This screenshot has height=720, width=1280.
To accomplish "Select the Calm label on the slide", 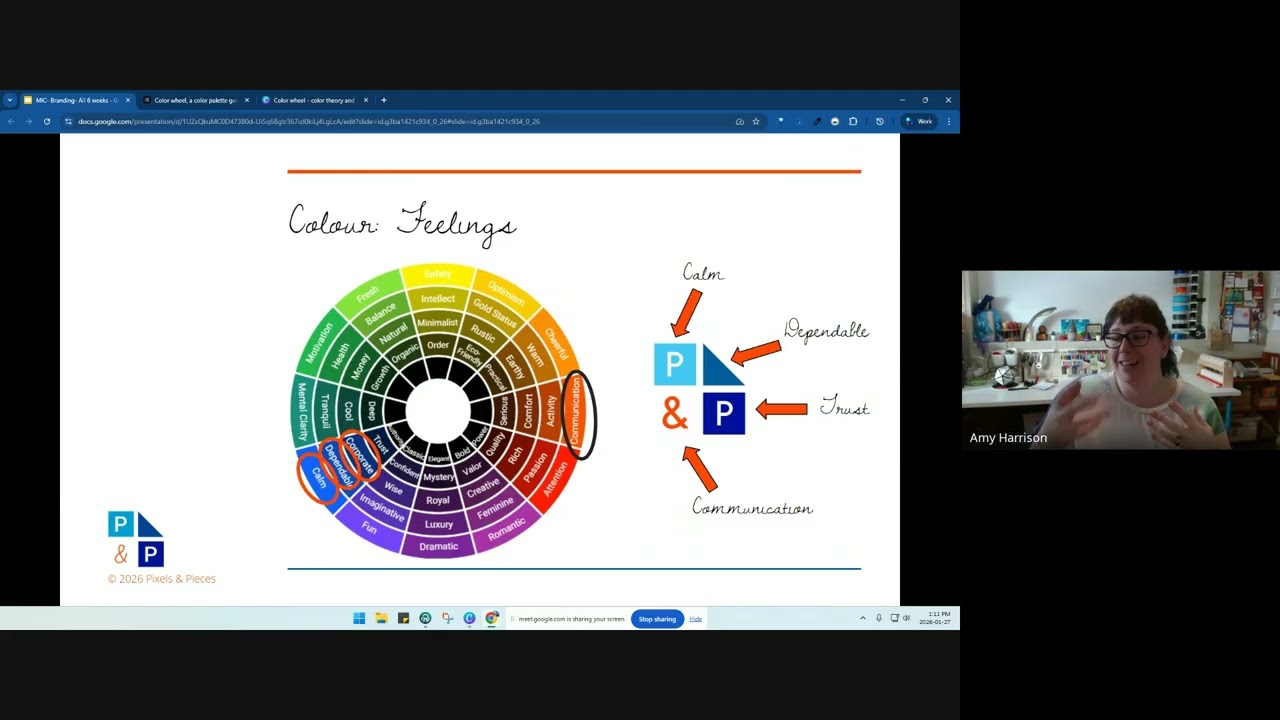I will click(703, 273).
